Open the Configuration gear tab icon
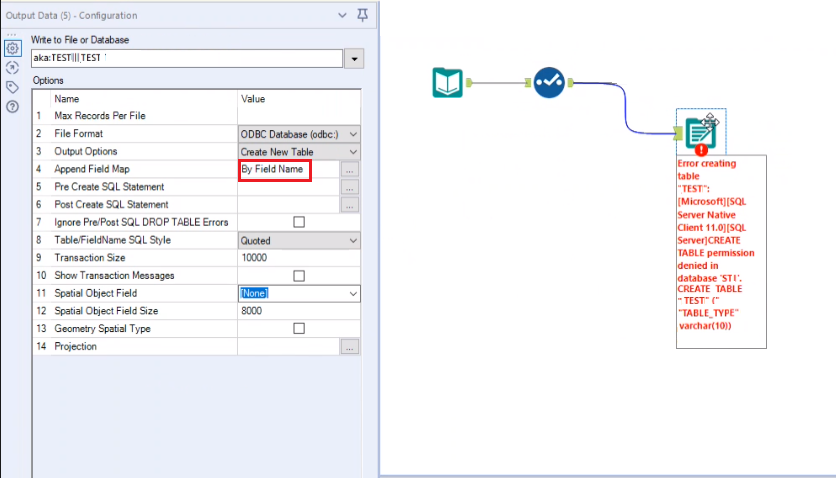 [x=12, y=48]
